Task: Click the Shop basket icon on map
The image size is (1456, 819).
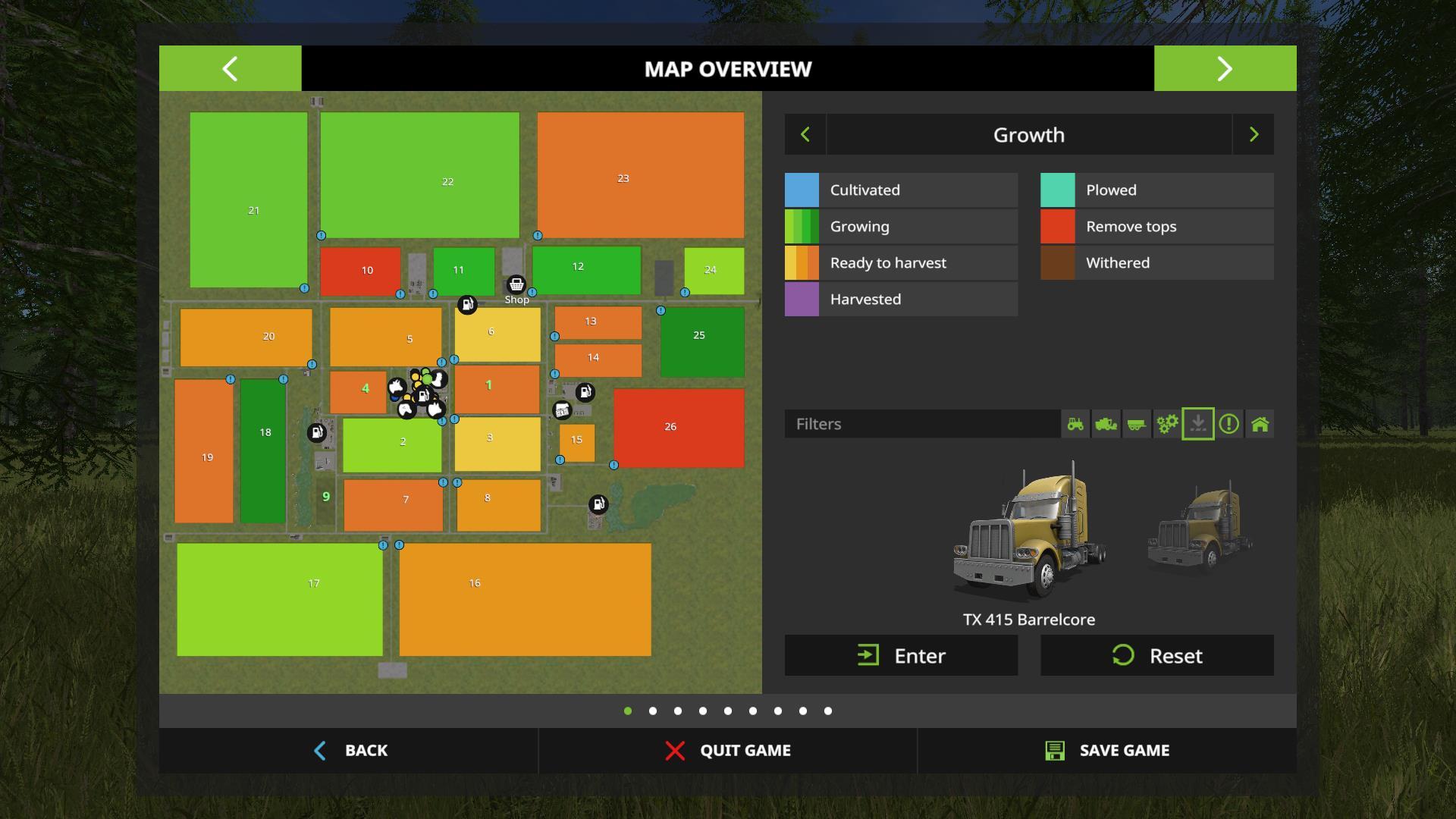Action: click(x=516, y=285)
